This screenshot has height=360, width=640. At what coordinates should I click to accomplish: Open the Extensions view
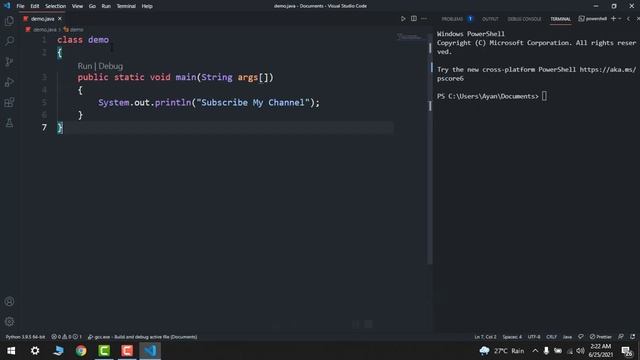click(x=9, y=102)
